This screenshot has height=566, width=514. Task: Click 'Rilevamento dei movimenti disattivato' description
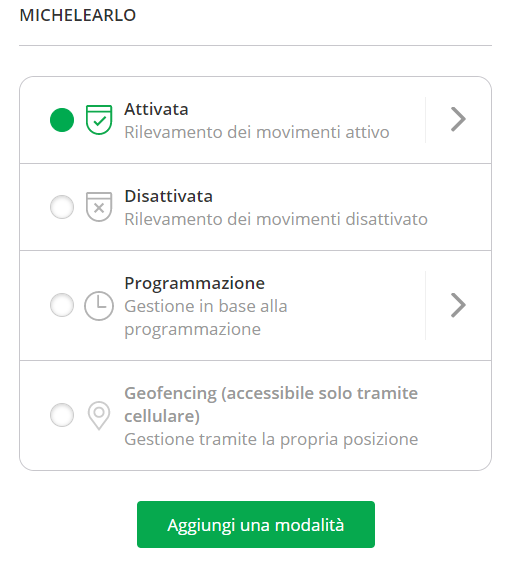click(276, 219)
